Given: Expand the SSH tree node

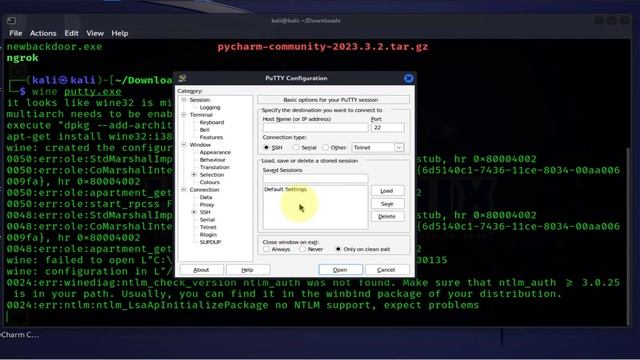Looking at the screenshot, I should pos(194,212).
